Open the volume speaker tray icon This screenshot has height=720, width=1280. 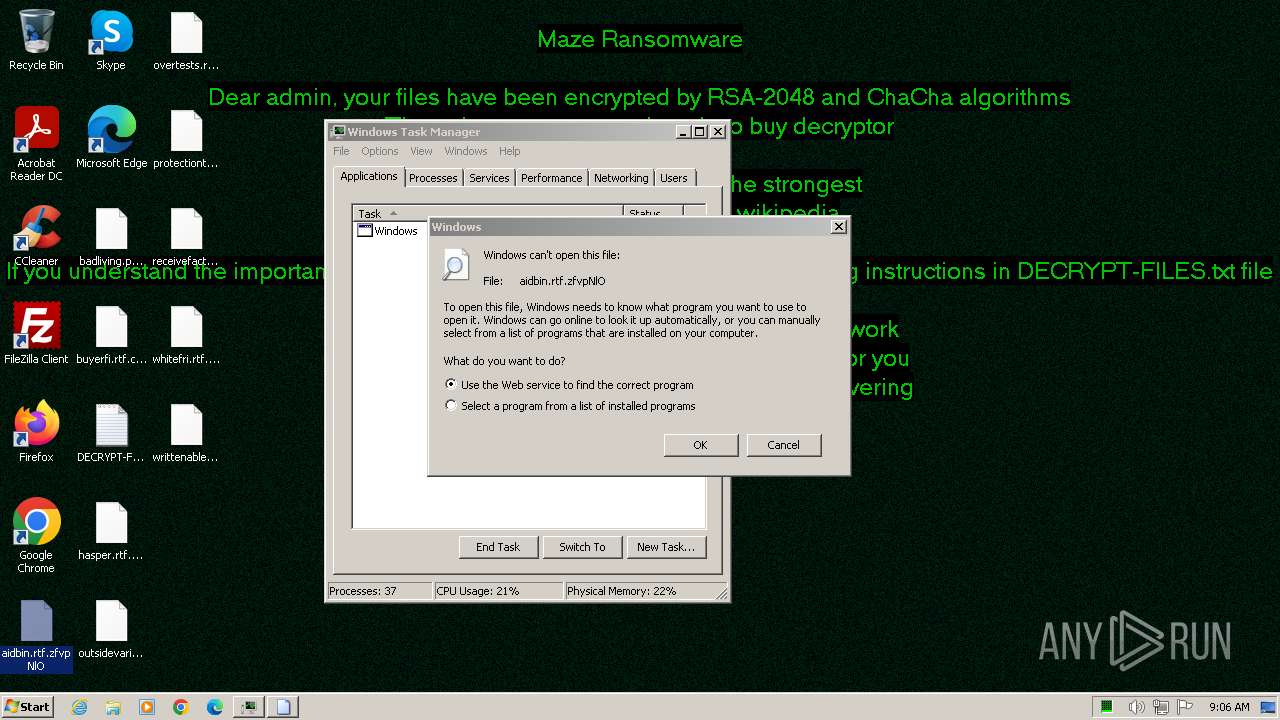coord(1137,707)
